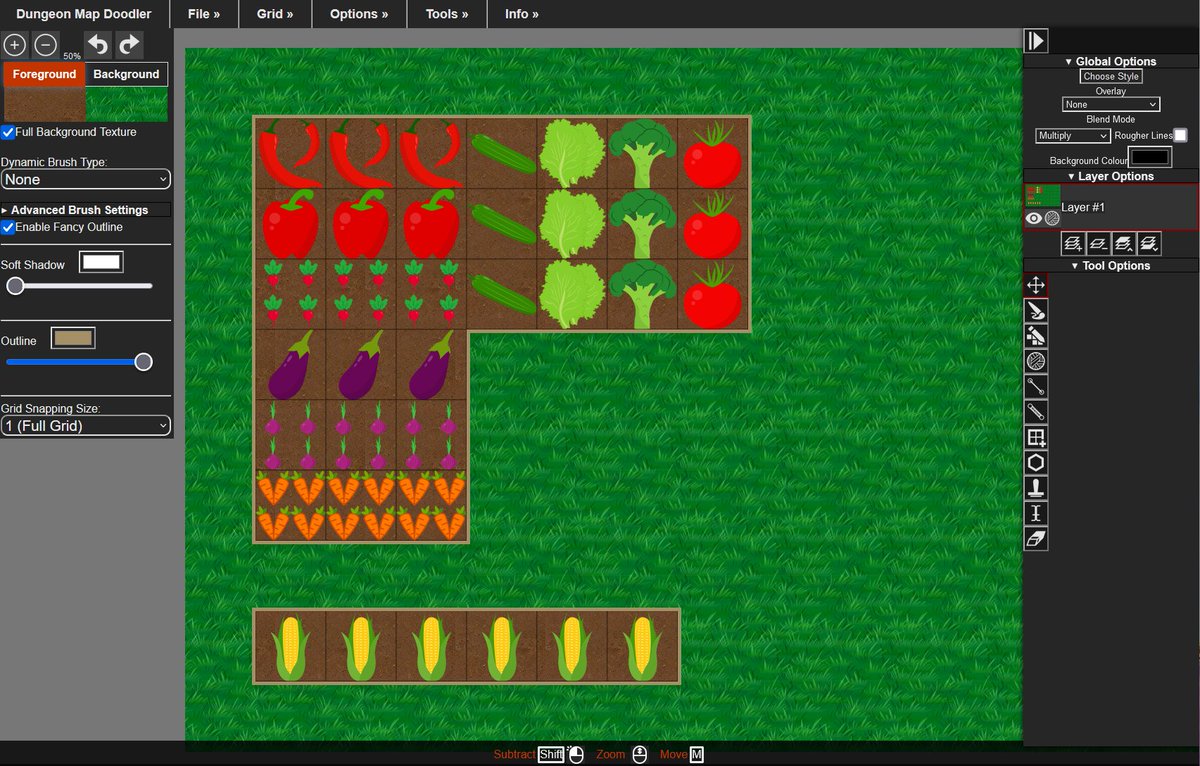
Task: Select the stamp brush tool
Action: point(1036,336)
